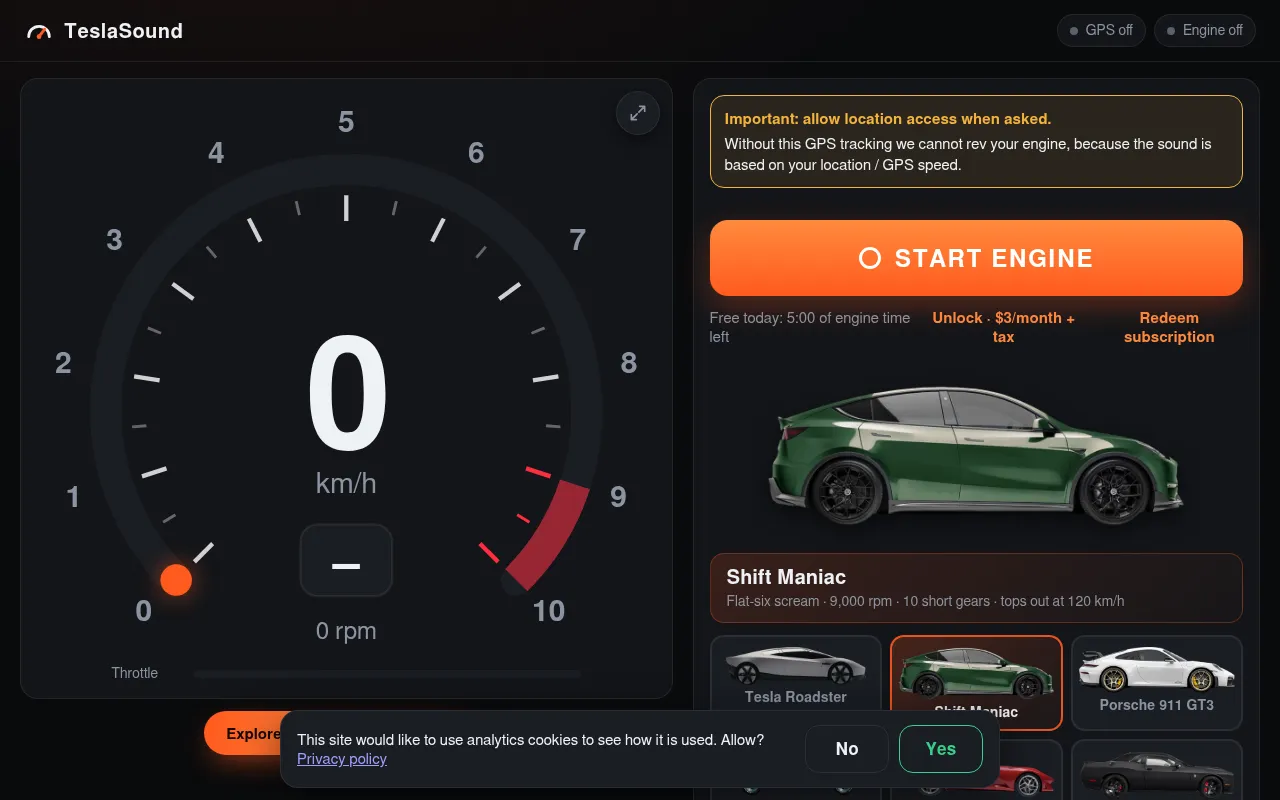Screen dimensions: 1280x800
Task: Expand the speedometer to fullscreen
Action: pyautogui.click(x=638, y=113)
